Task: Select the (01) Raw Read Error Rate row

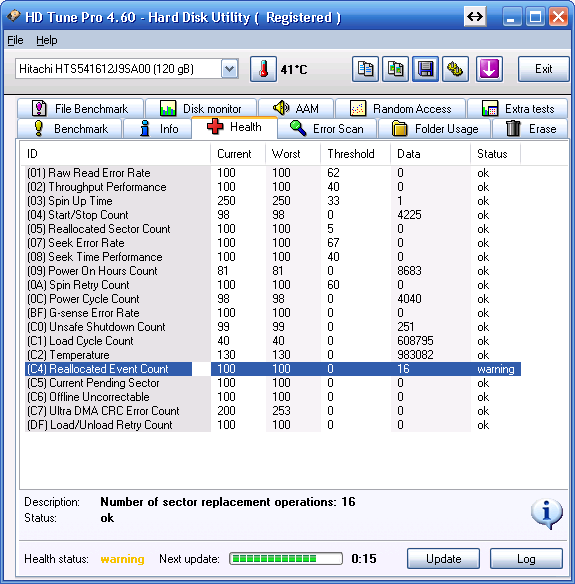Action: point(273,173)
